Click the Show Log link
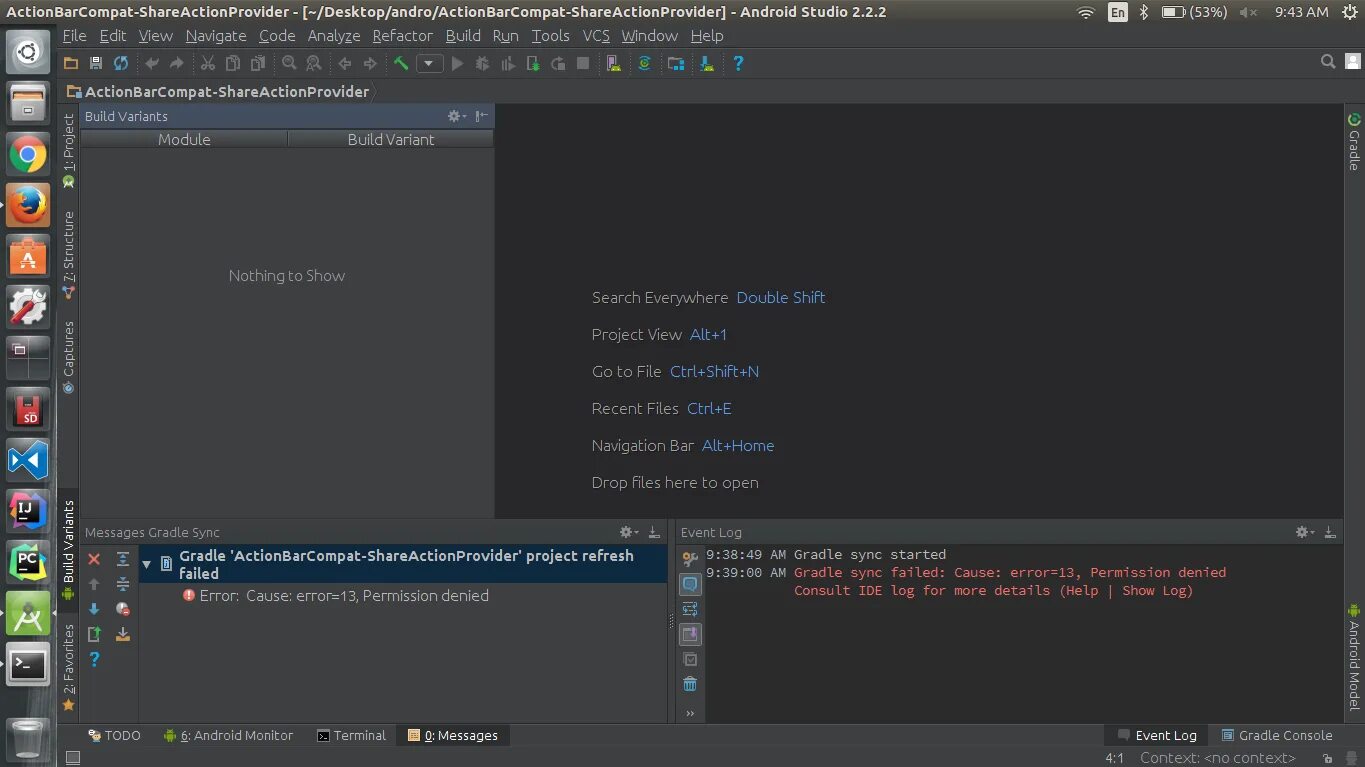This screenshot has width=1365, height=767. pyautogui.click(x=1156, y=590)
